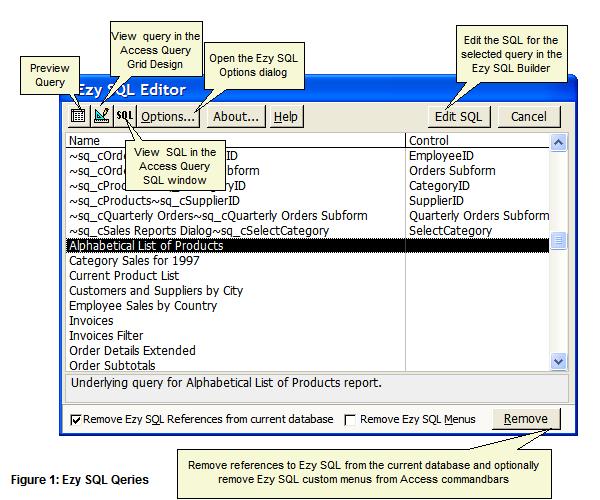Enable Remove Ezy SQL Menus checkbox
Viewport: 600px width, 500px height.
coord(350,420)
